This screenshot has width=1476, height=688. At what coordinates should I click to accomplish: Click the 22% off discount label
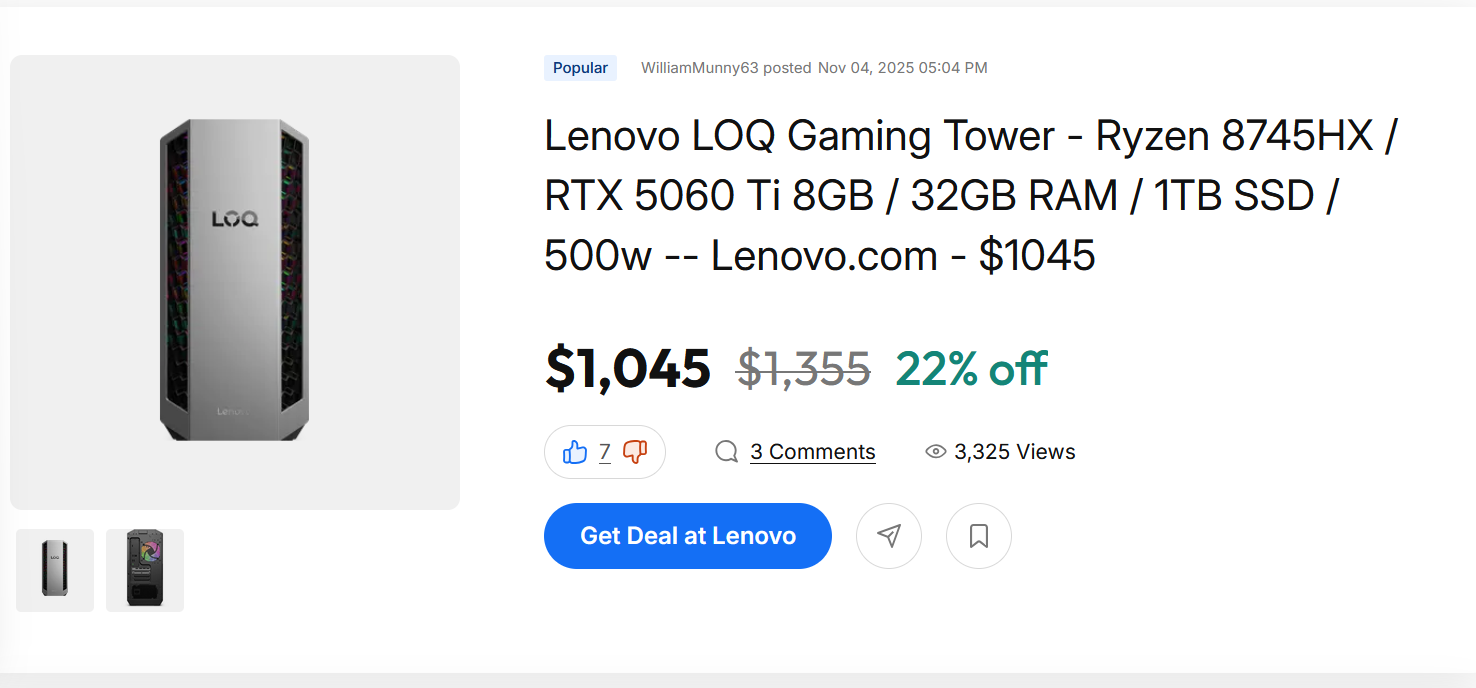(971, 368)
